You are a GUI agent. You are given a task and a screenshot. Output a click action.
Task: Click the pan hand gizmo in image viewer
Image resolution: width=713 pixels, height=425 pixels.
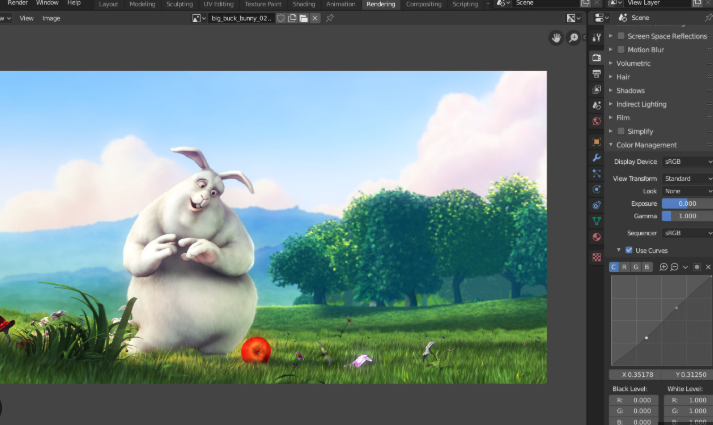[556, 38]
